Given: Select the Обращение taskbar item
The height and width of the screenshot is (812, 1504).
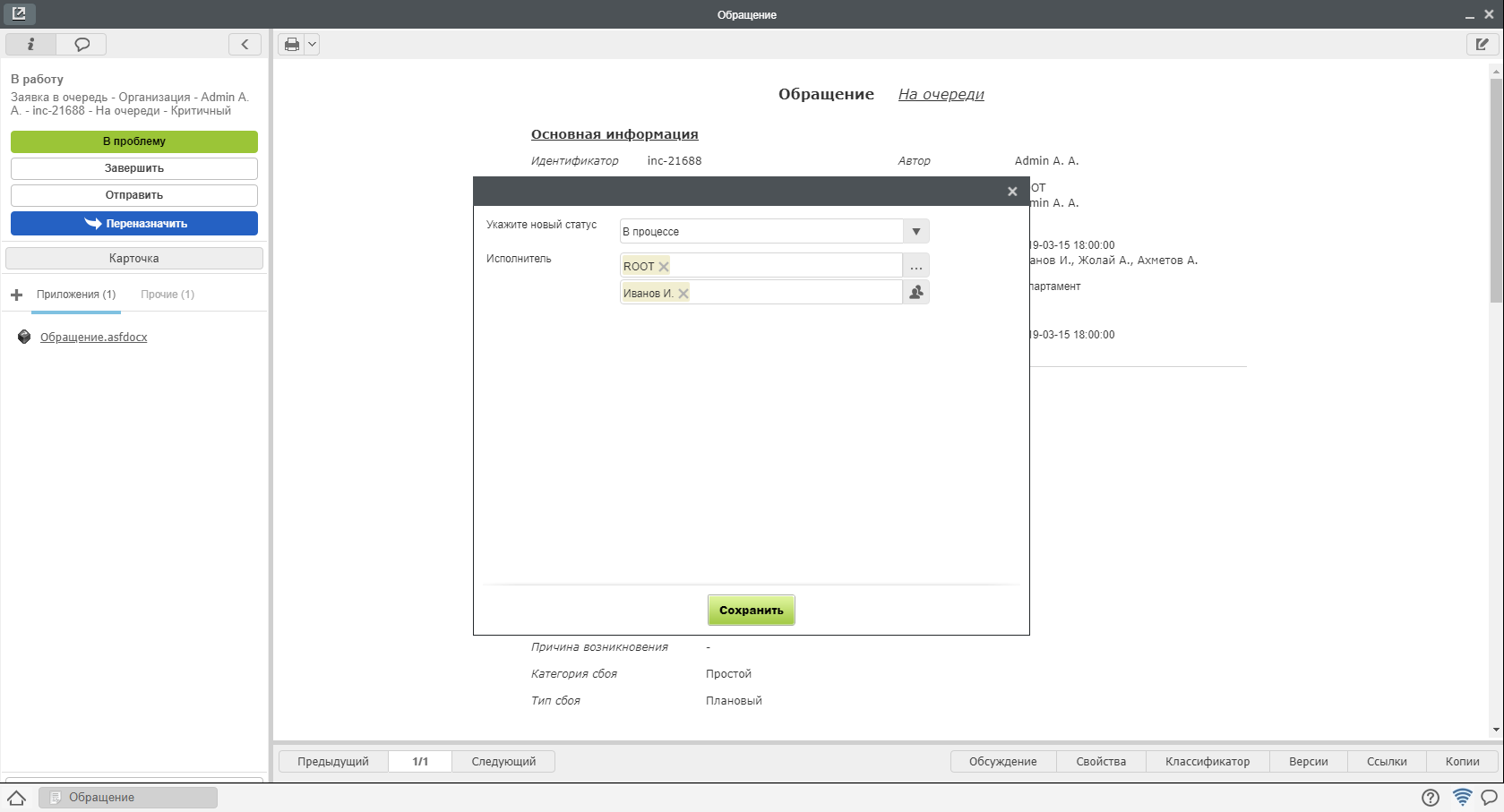Looking at the screenshot, I should [128, 798].
